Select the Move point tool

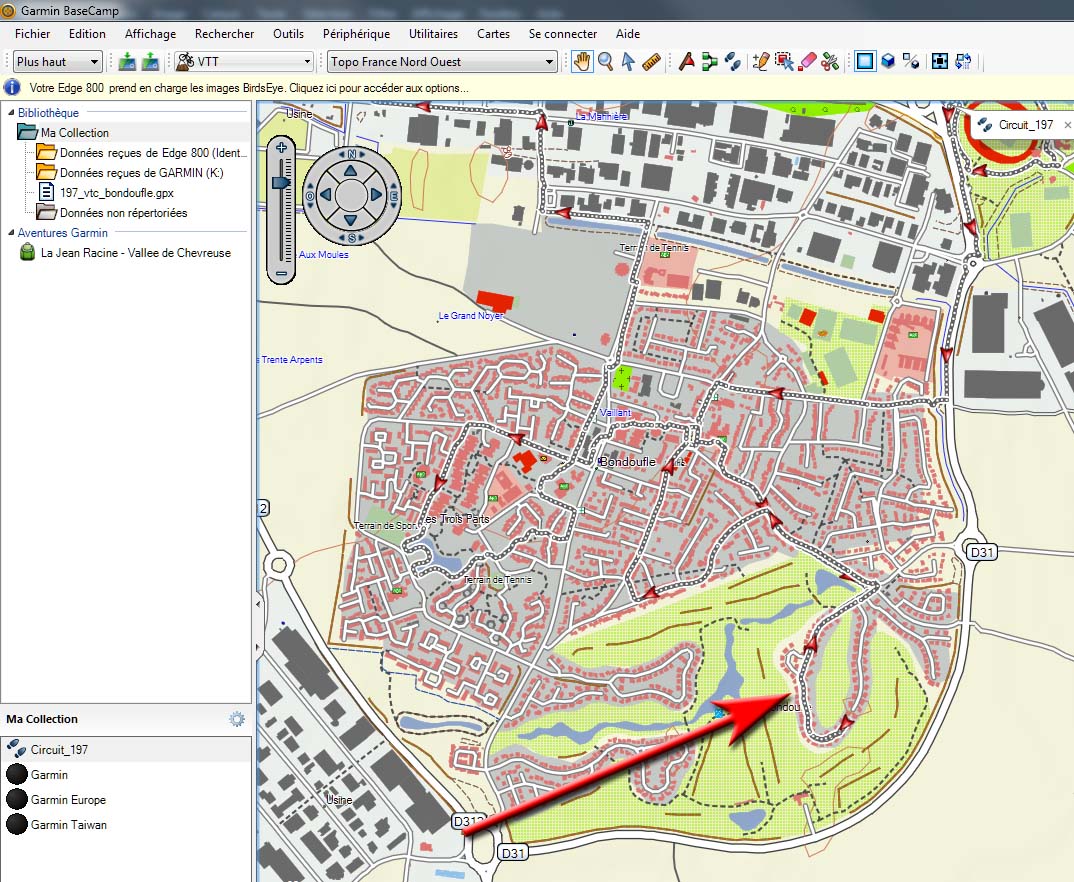coord(784,62)
